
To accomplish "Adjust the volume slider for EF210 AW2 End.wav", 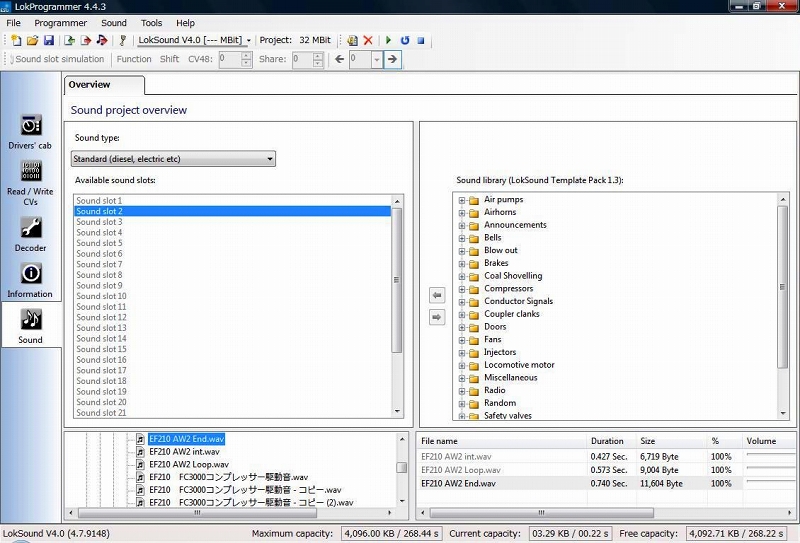I will click(770, 482).
